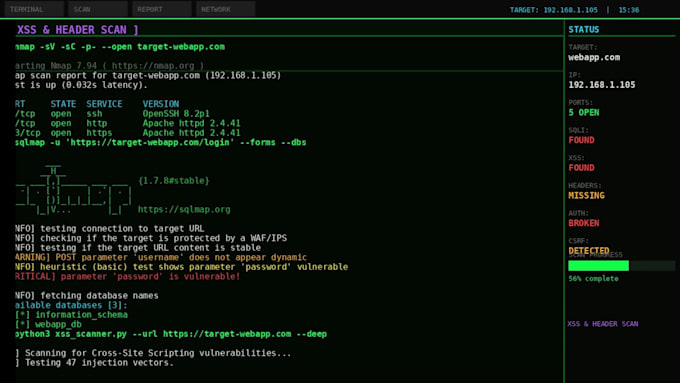Click the green scan progress bar

click(622, 265)
